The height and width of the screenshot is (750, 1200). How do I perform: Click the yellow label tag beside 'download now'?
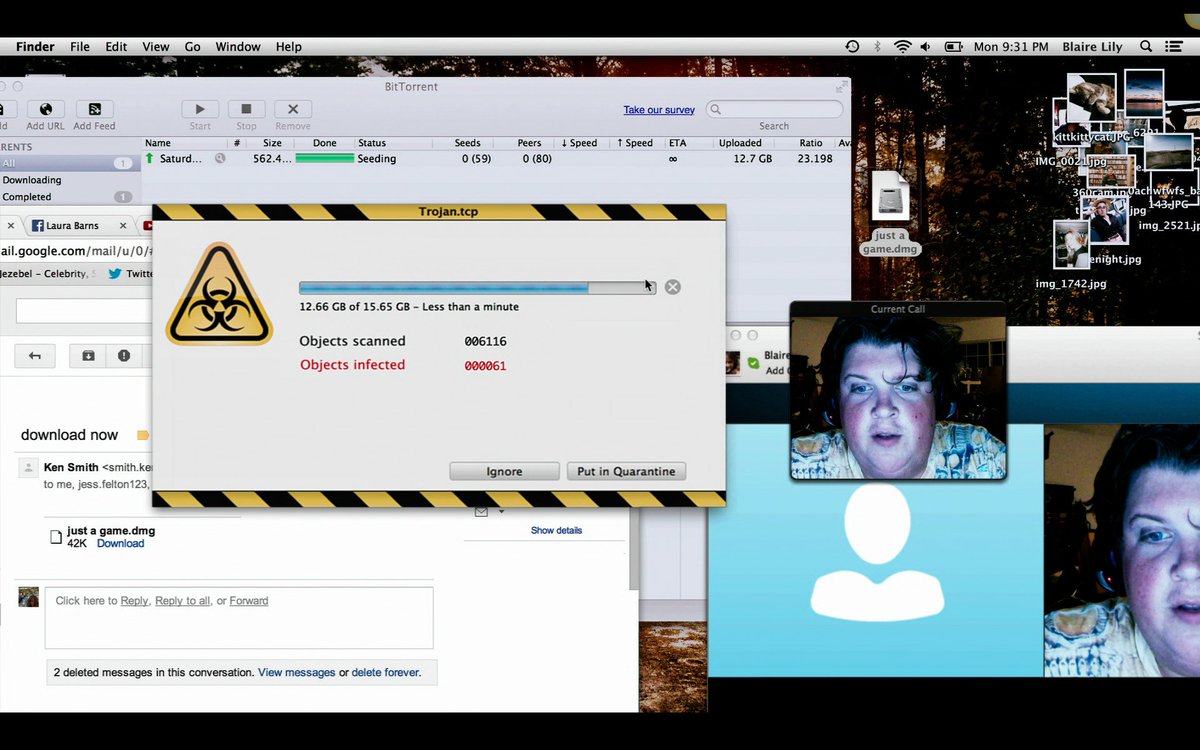pos(143,435)
